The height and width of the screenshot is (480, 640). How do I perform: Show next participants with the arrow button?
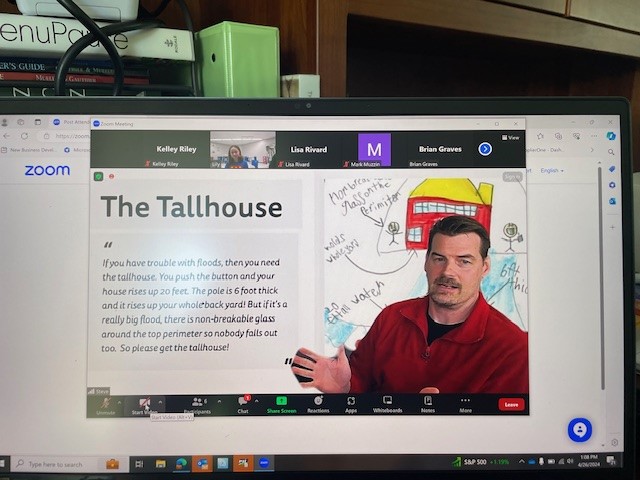click(x=485, y=149)
